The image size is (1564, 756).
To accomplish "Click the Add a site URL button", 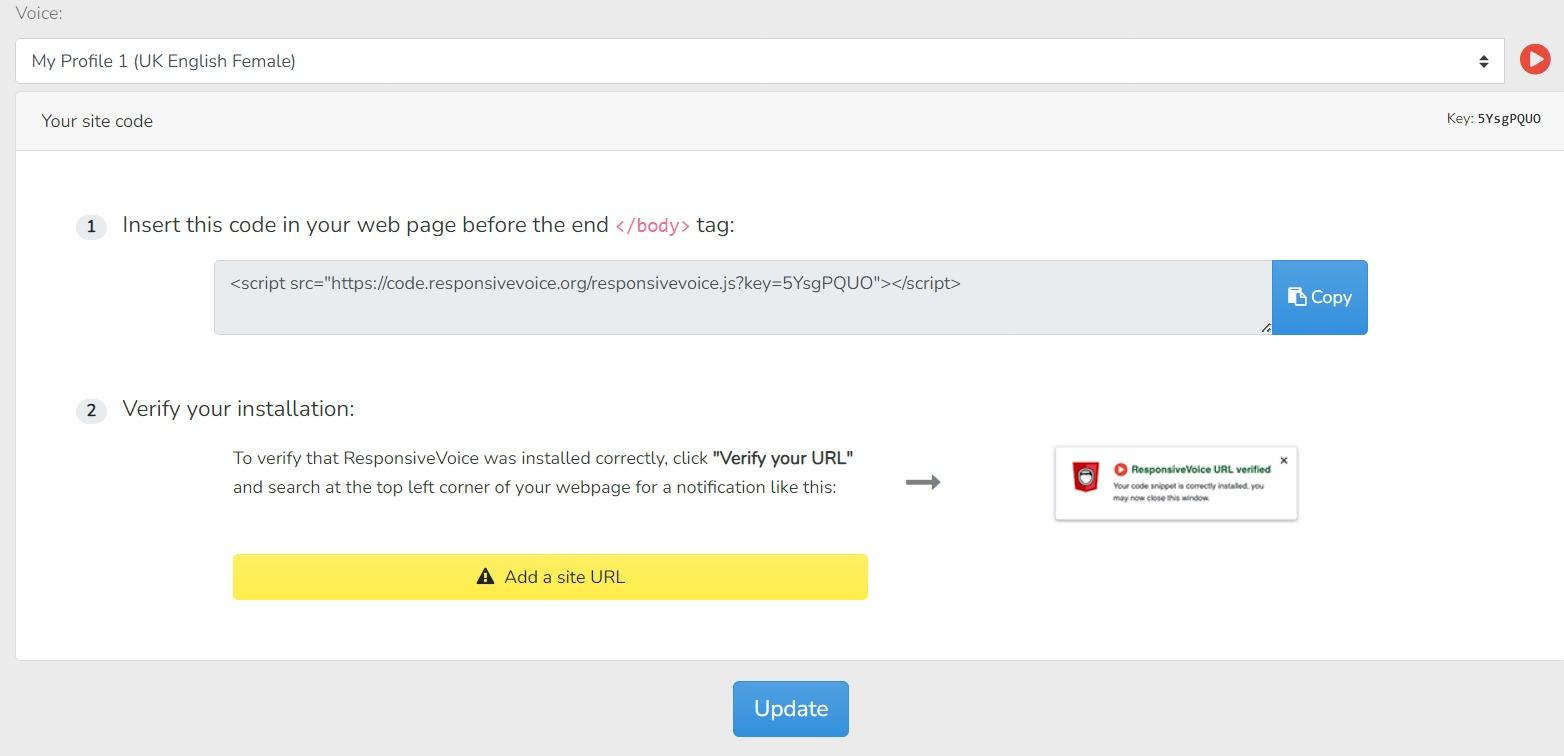I will coord(550,577).
